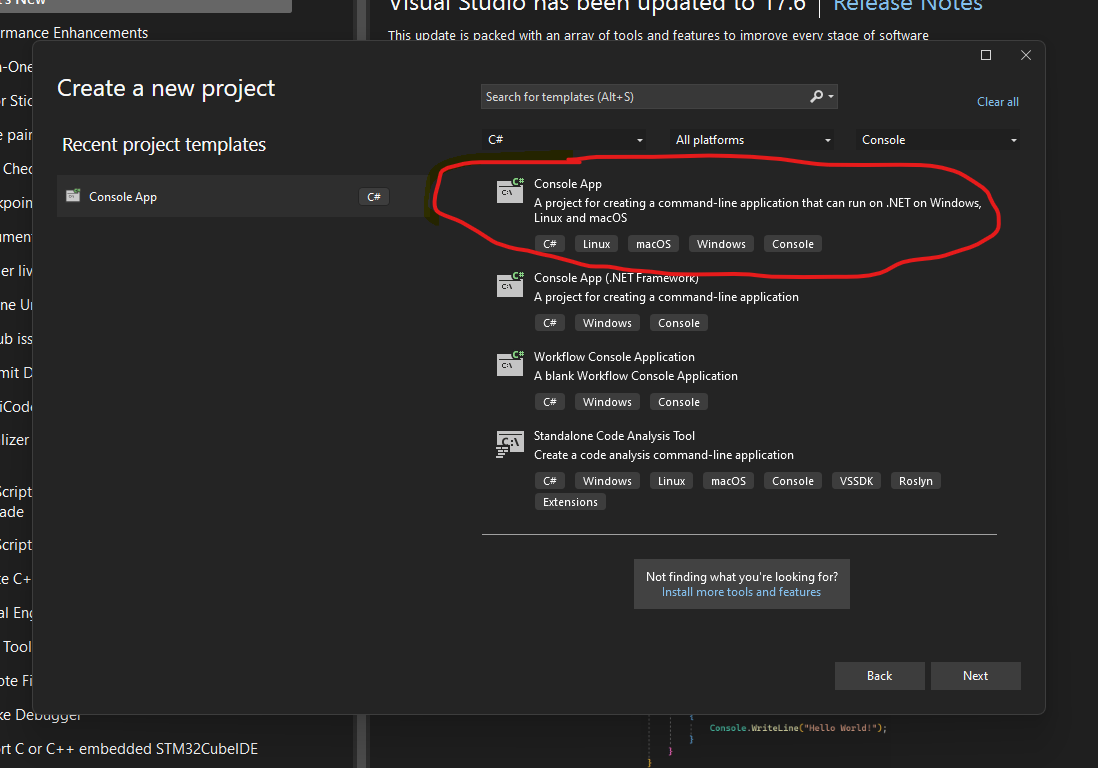Click the Linux tag under Console App
This screenshot has width=1098, height=768.
597,244
